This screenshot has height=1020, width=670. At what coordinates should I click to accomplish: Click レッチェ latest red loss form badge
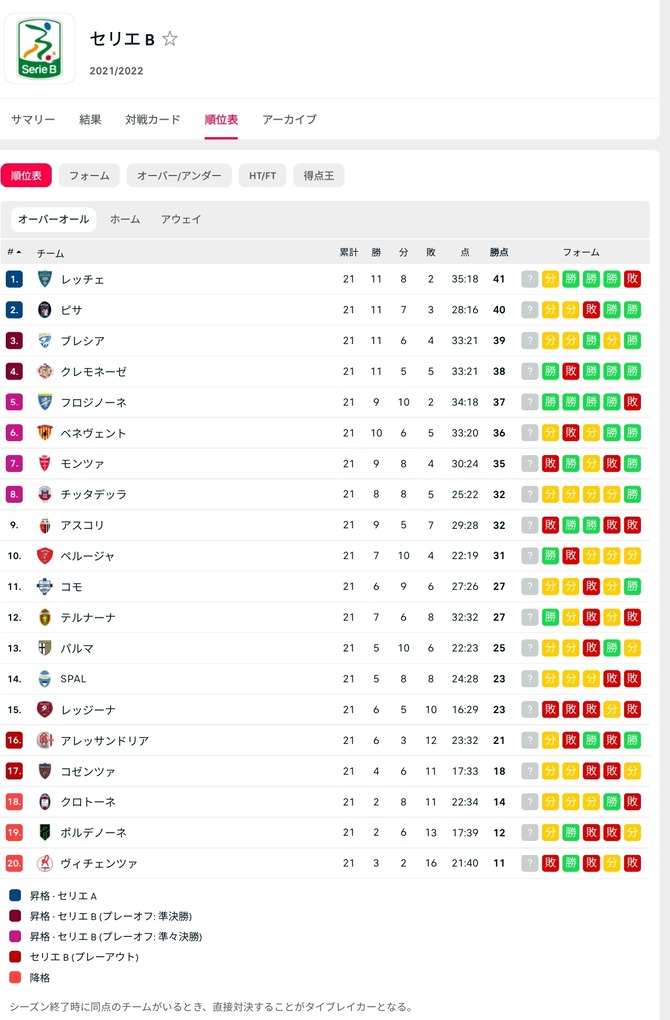632,279
